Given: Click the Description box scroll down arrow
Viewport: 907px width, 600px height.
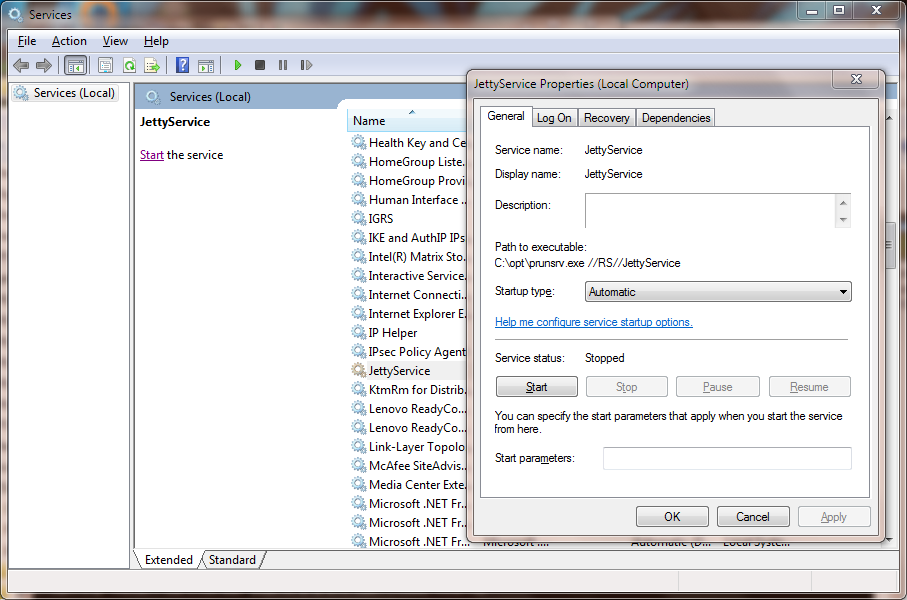Looking at the screenshot, I should [843, 220].
